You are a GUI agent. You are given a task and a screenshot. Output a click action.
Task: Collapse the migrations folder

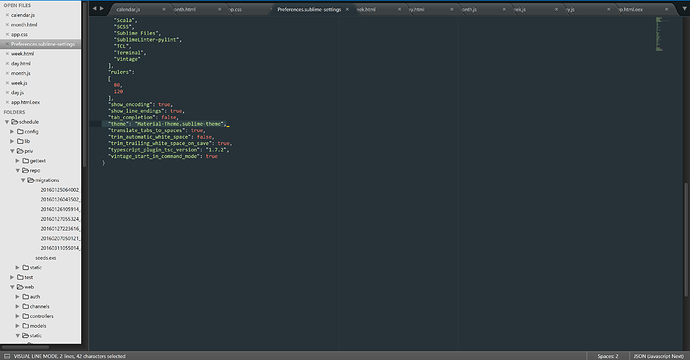(x=23, y=180)
